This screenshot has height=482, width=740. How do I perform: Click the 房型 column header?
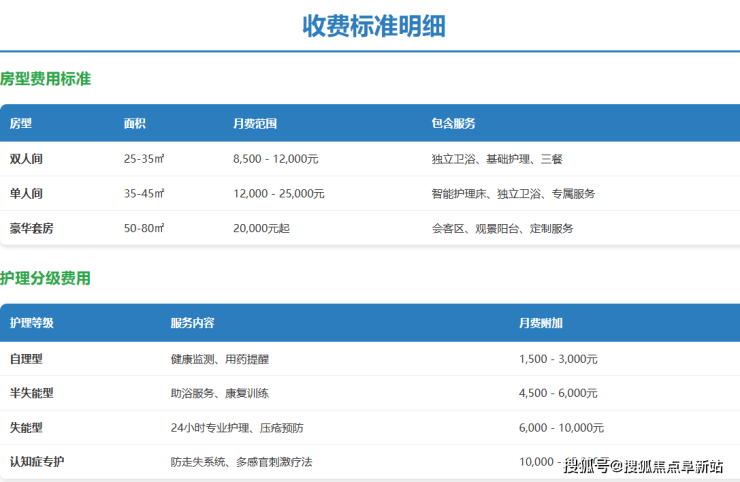[21, 124]
